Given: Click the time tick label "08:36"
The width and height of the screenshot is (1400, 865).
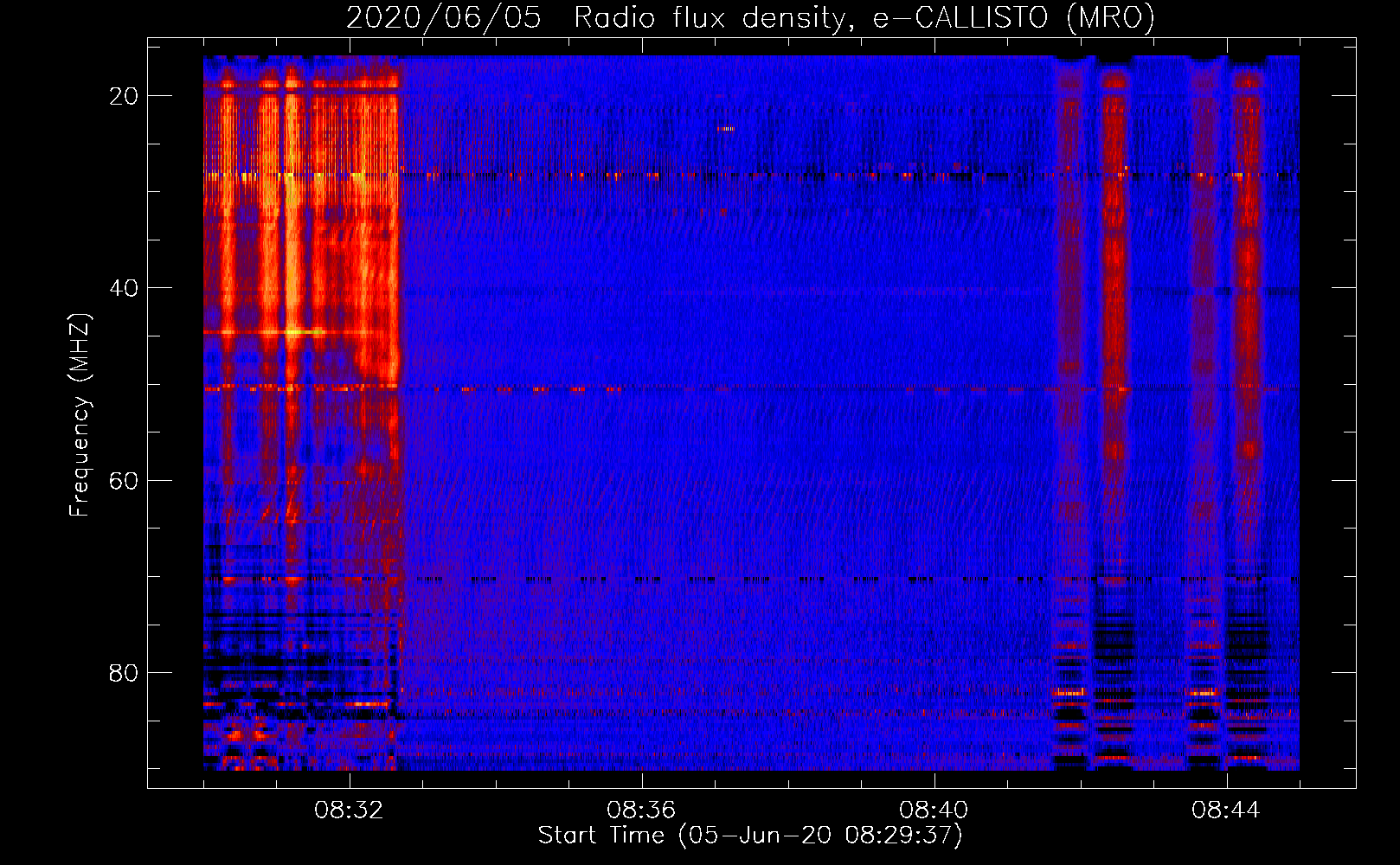Looking at the screenshot, I should coord(641,811).
